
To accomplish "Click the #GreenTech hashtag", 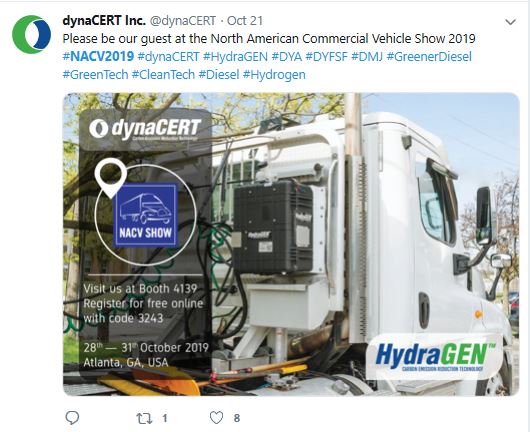I will [95, 74].
